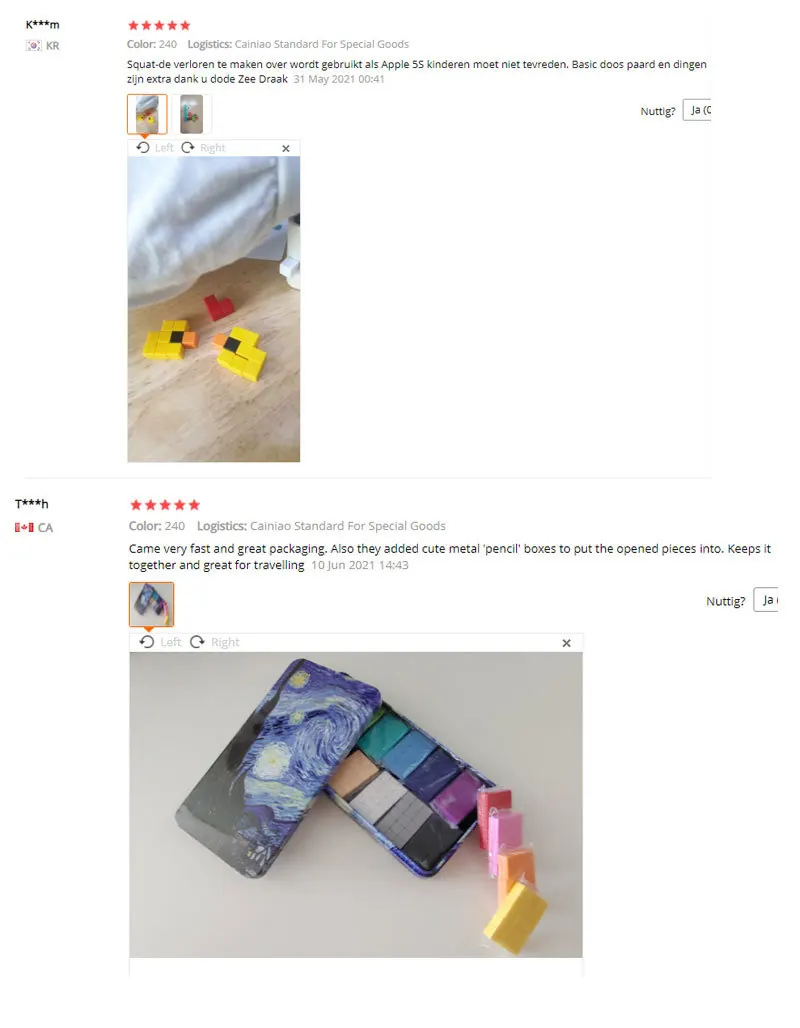Screen dimensions: 800x1028
Task: Click the five-star rating of T***h's review
Action: [x=165, y=505]
